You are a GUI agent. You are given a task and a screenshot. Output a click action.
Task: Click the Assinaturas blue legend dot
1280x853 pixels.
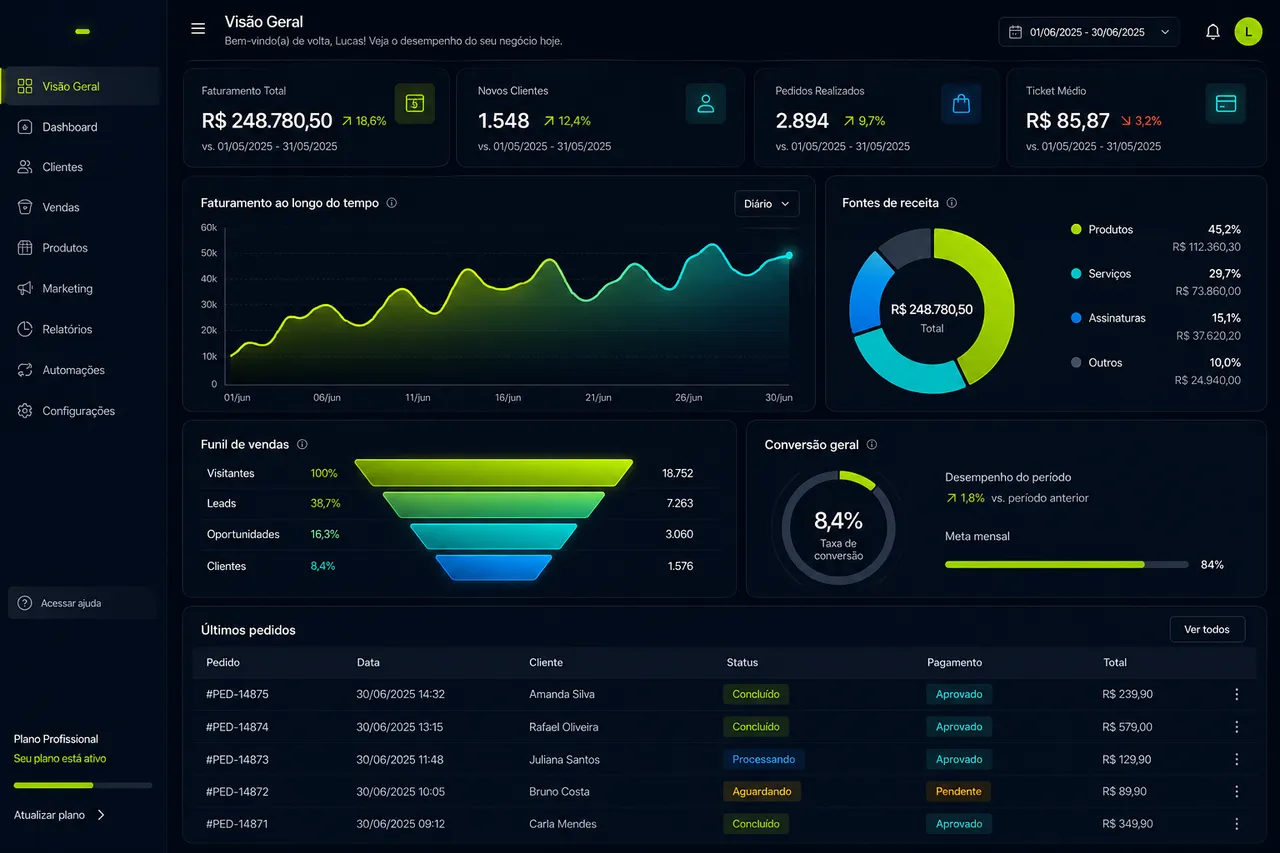(1076, 318)
